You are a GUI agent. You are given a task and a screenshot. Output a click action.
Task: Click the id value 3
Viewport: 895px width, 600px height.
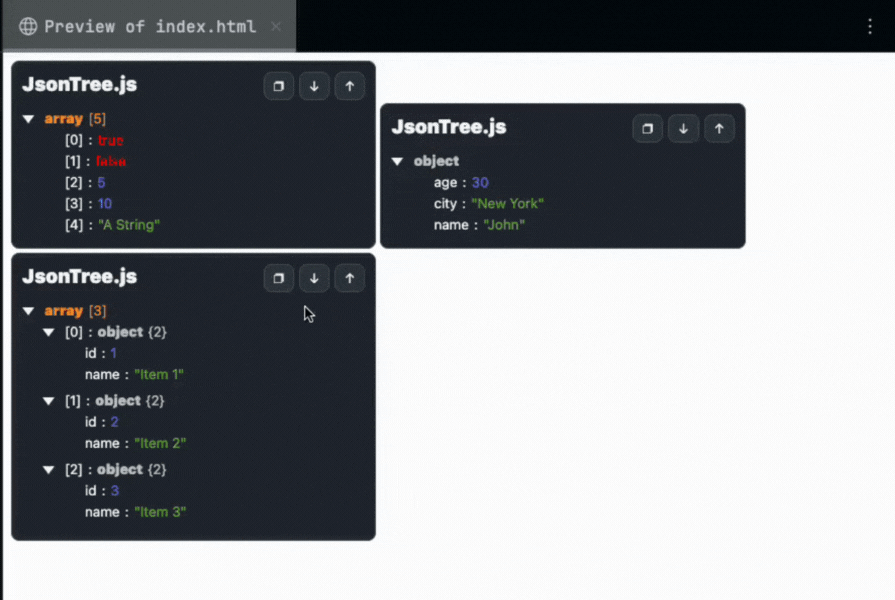[115, 491]
